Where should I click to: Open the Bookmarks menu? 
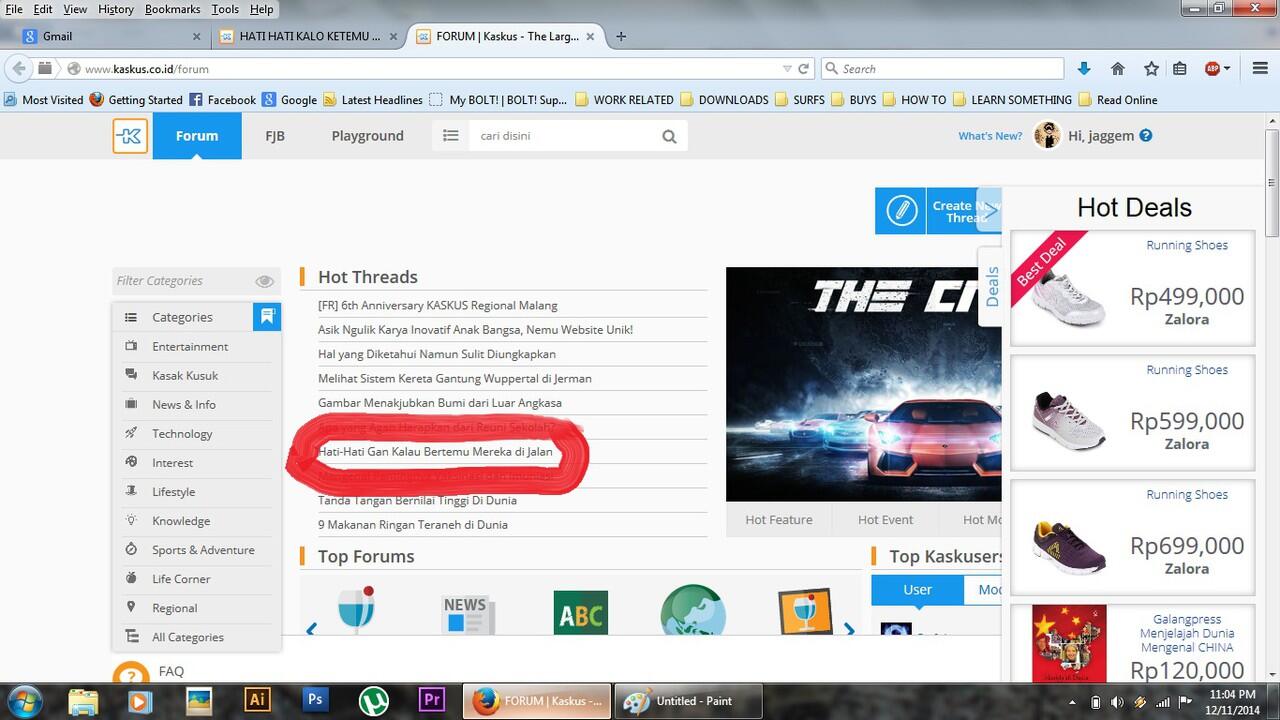pyautogui.click(x=172, y=9)
